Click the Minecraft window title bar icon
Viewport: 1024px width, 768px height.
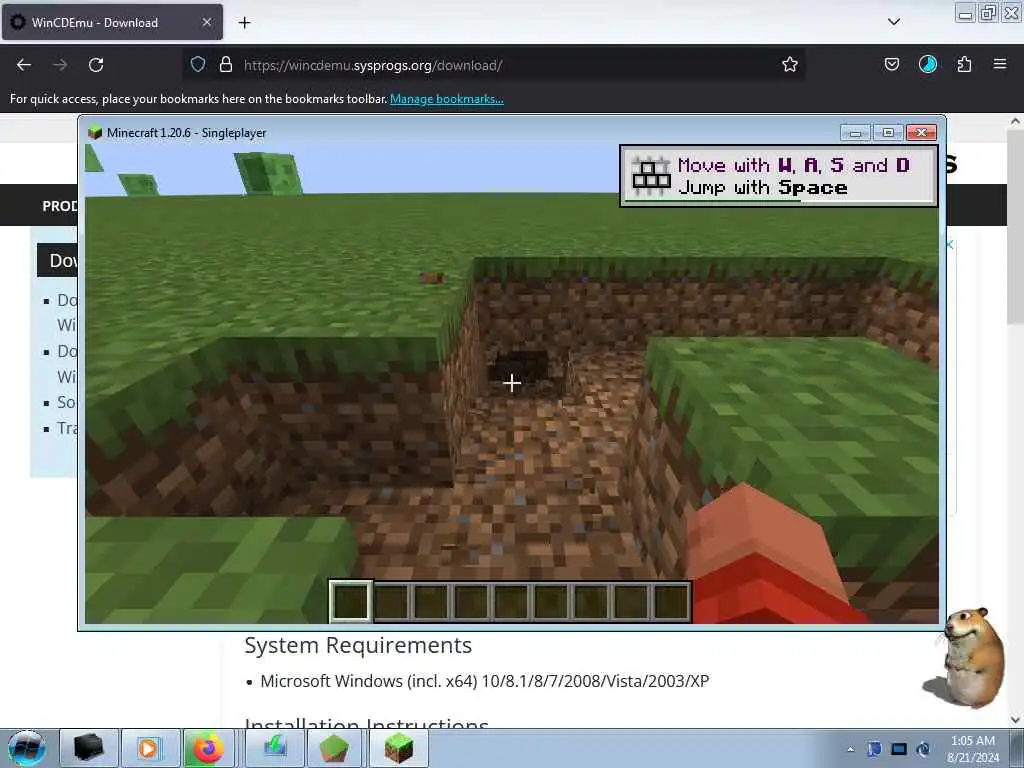(95, 133)
